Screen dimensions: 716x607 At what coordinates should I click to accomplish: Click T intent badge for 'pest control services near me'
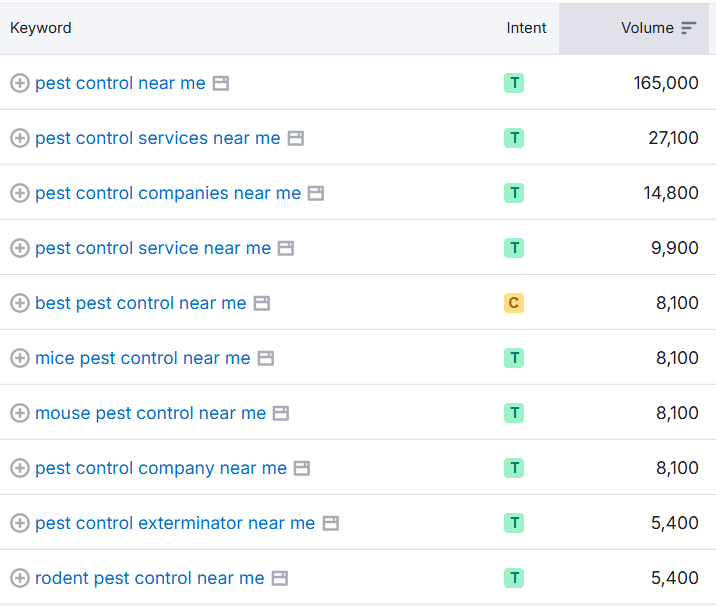pyautogui.click(x=514, y=138)
